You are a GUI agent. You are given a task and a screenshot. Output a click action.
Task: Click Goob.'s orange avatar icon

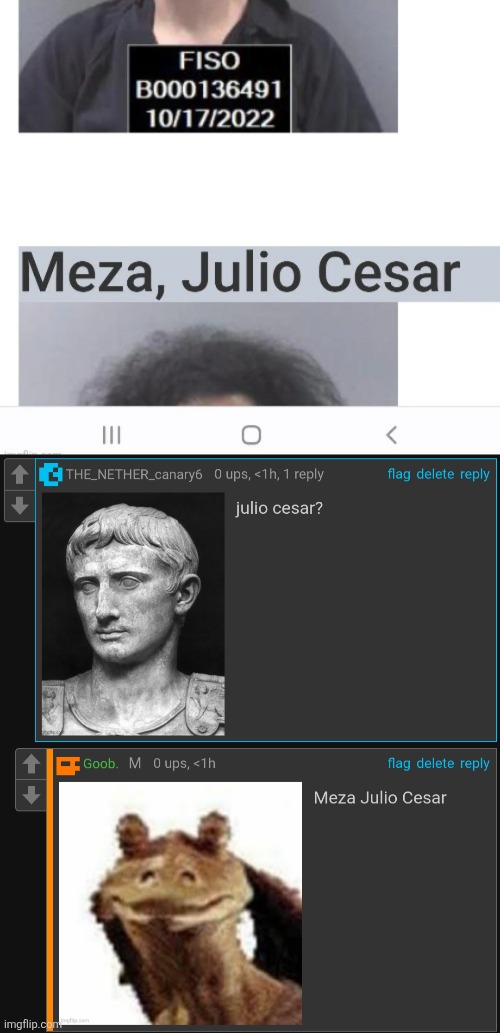pyautogui.click(x=68, y=765)
